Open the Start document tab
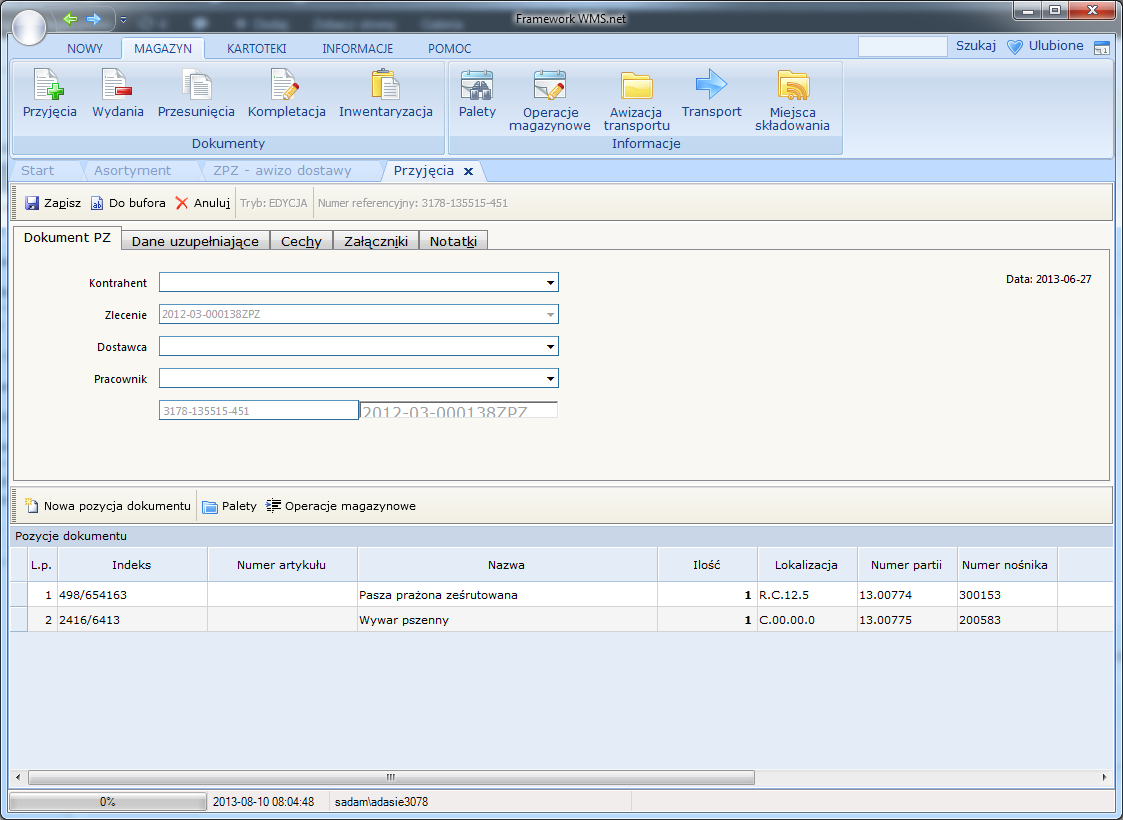This screenshot has height=820, width=1123. (37, 170)
